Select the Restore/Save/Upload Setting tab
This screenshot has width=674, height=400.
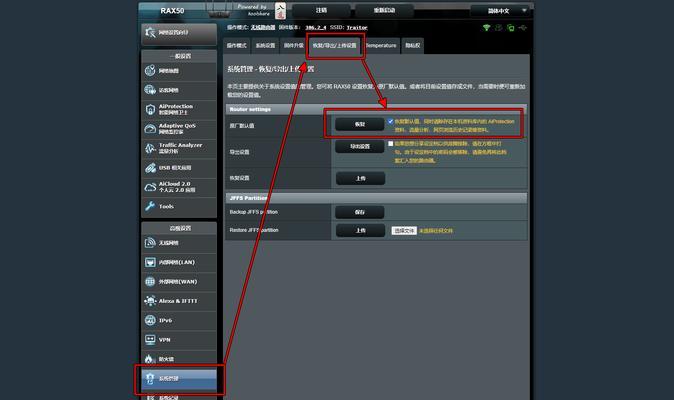tap(334, 46)
